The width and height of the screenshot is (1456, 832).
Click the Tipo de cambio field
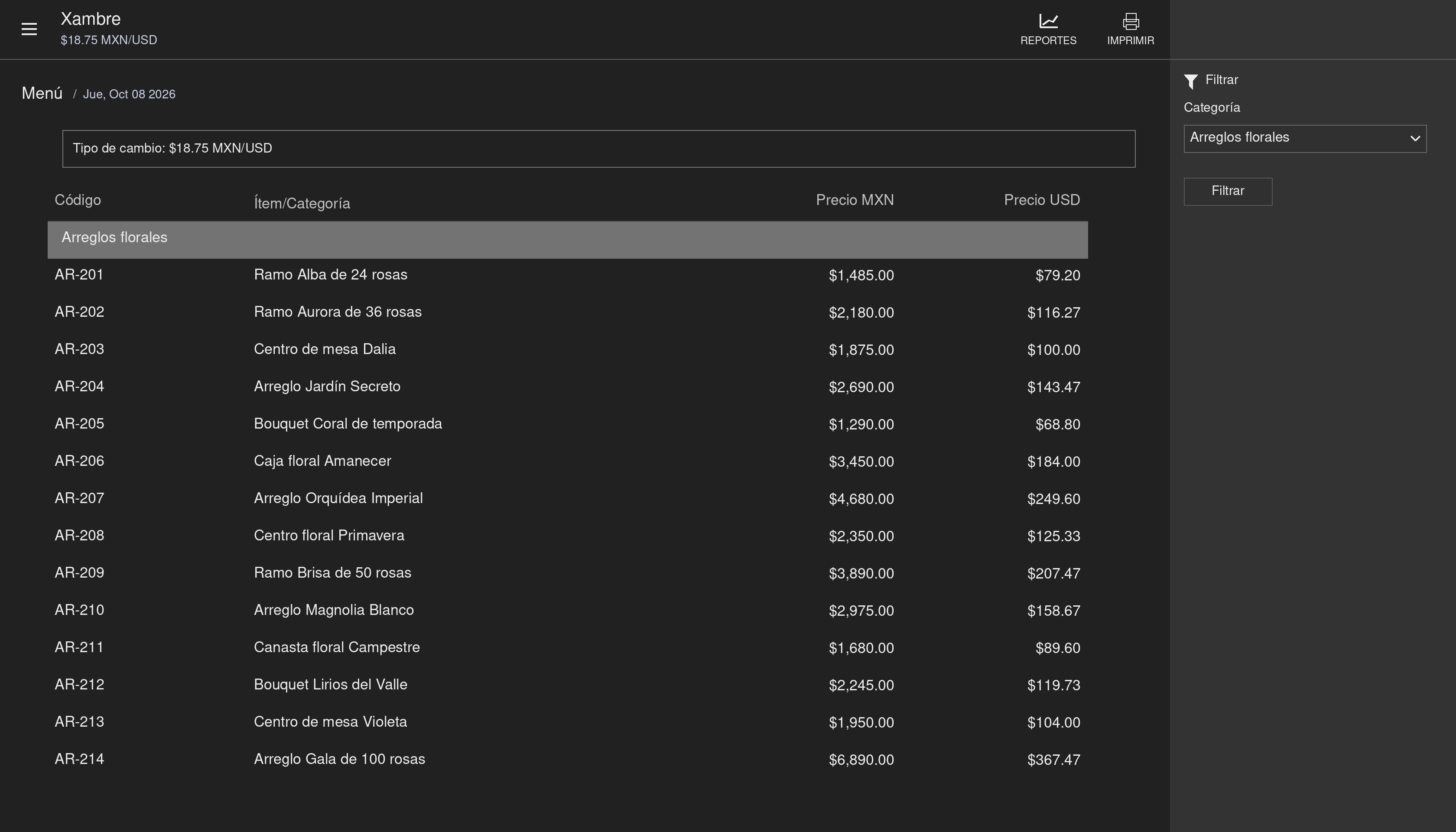pos(598,149)
